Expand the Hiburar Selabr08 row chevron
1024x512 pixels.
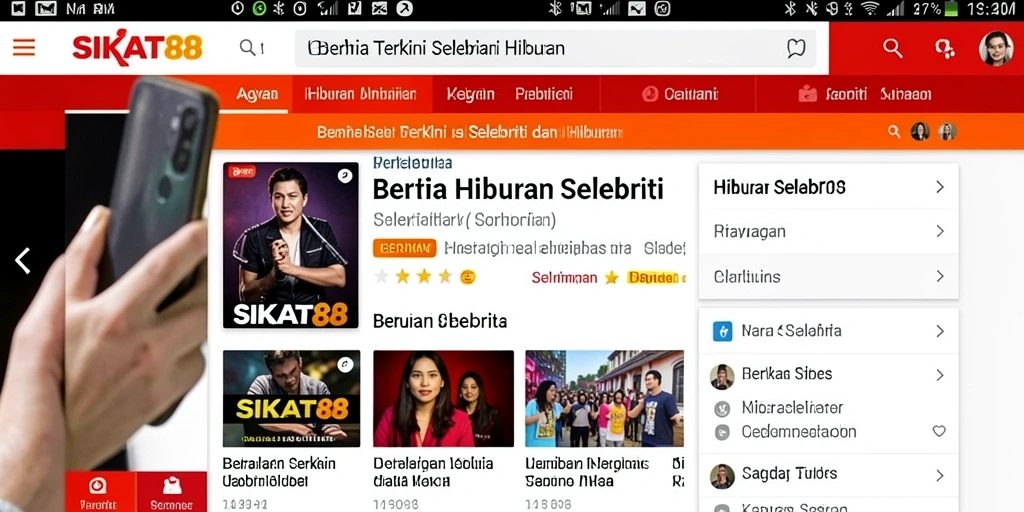tap(940, 187)
